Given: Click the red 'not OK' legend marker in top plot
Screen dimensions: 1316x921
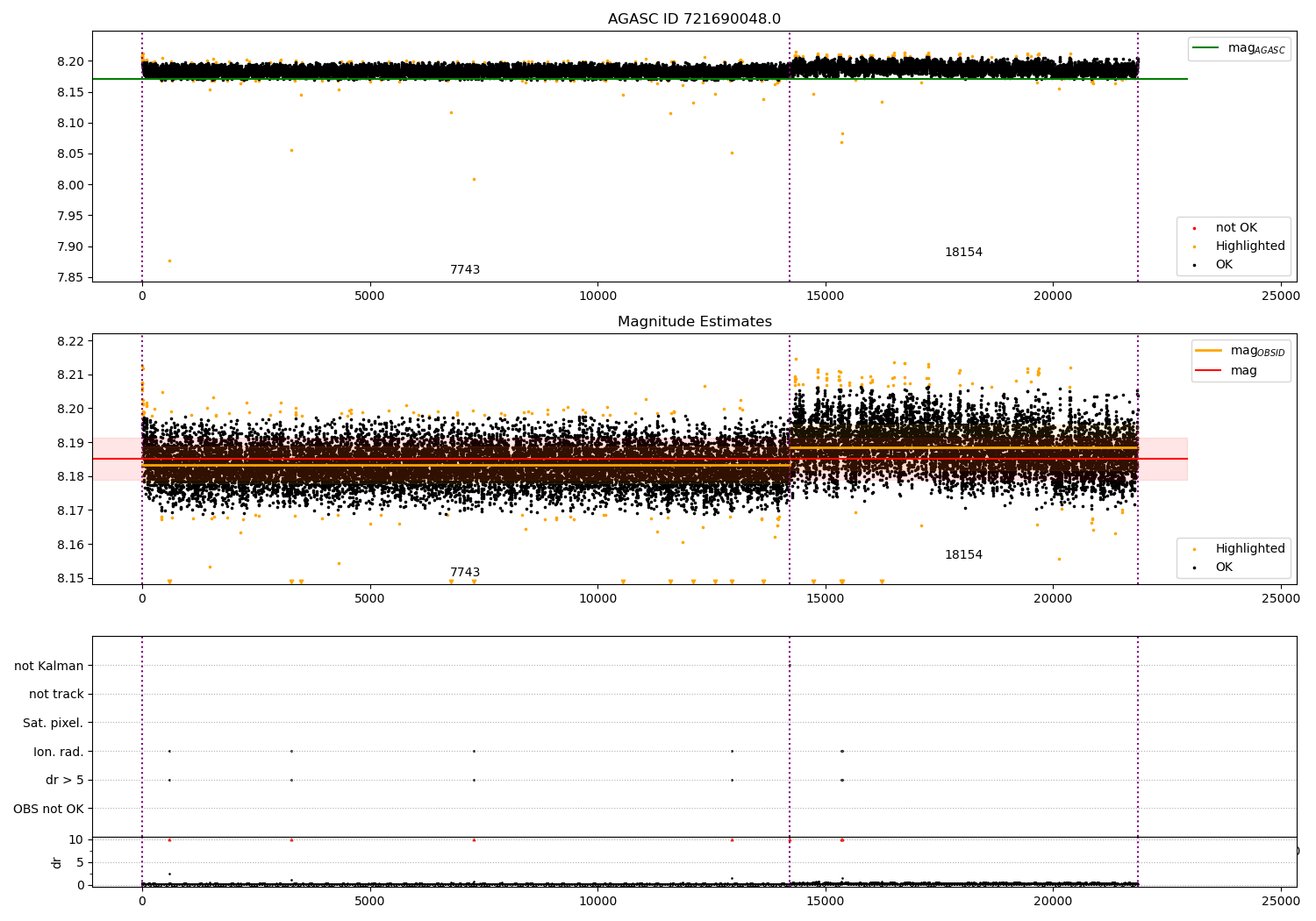Looking at the screenshot, I should [x=1194, y=228].
